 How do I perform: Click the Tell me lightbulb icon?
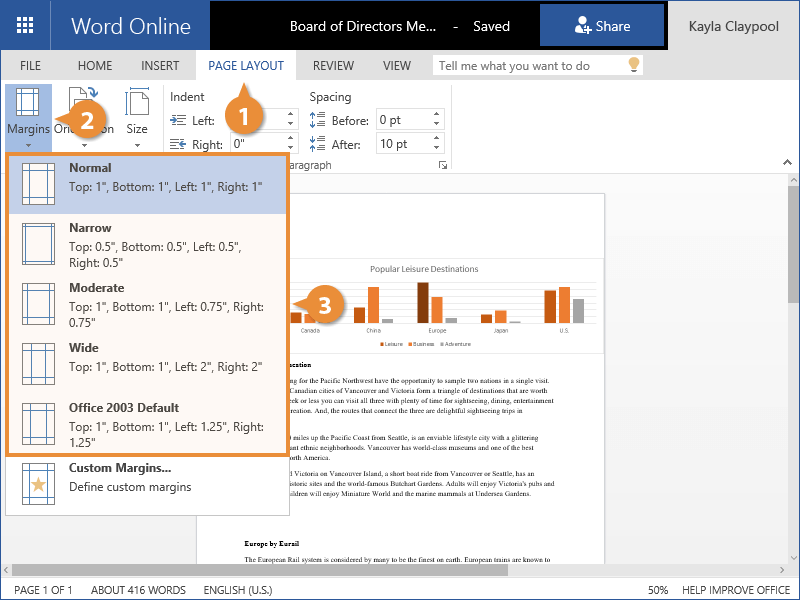[x=632, y=65]
